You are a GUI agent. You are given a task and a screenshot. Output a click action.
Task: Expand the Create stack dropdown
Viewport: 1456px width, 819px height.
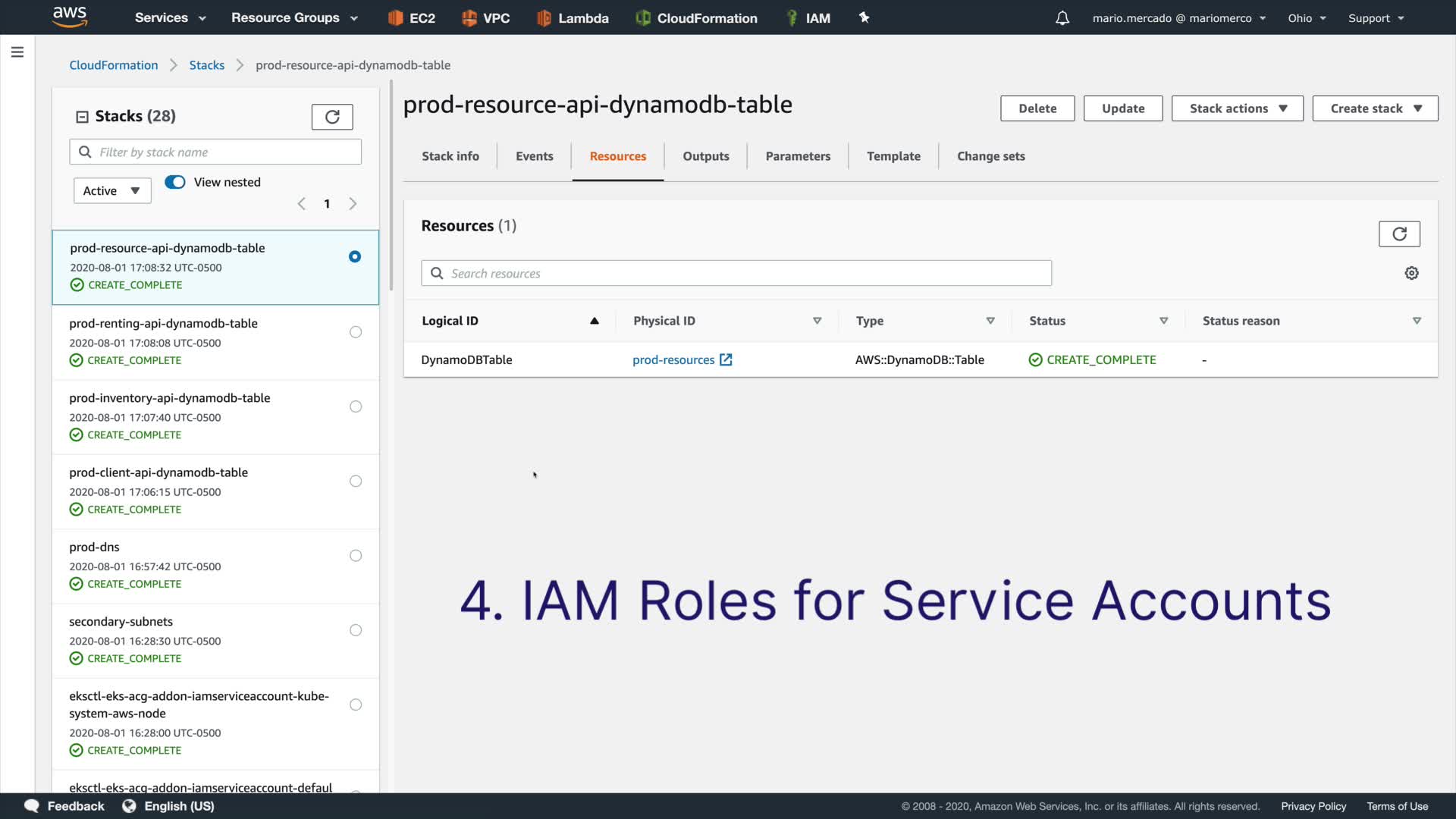click(x=1375, y=108)
